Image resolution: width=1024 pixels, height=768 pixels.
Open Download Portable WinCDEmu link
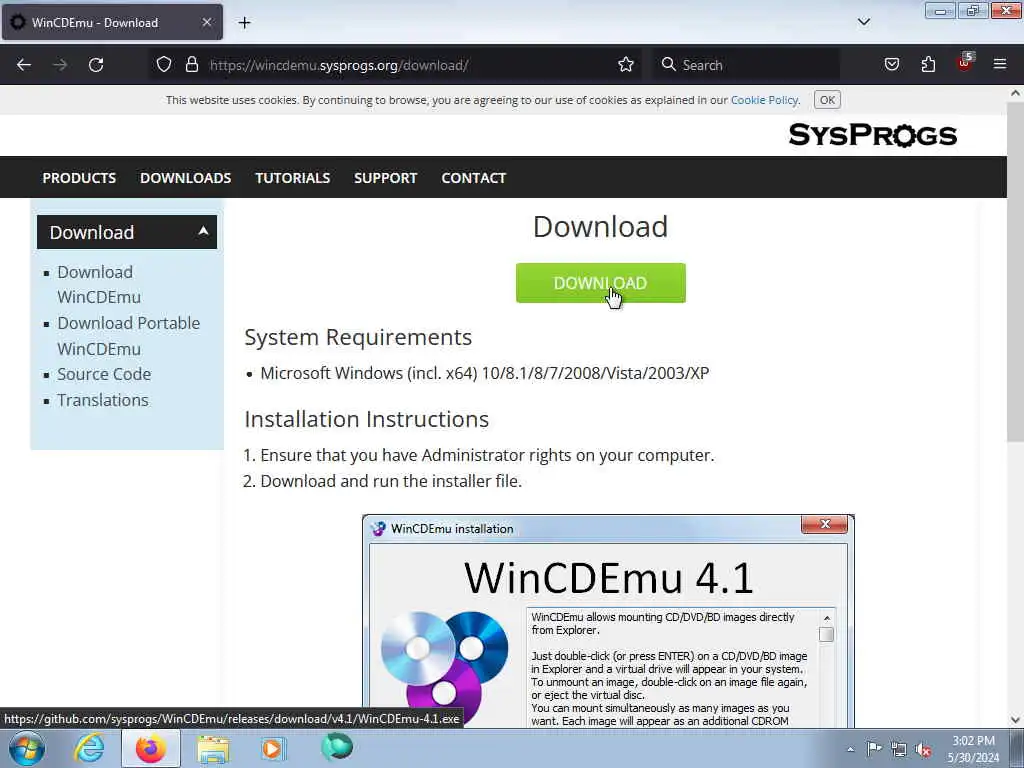(129, 336)
